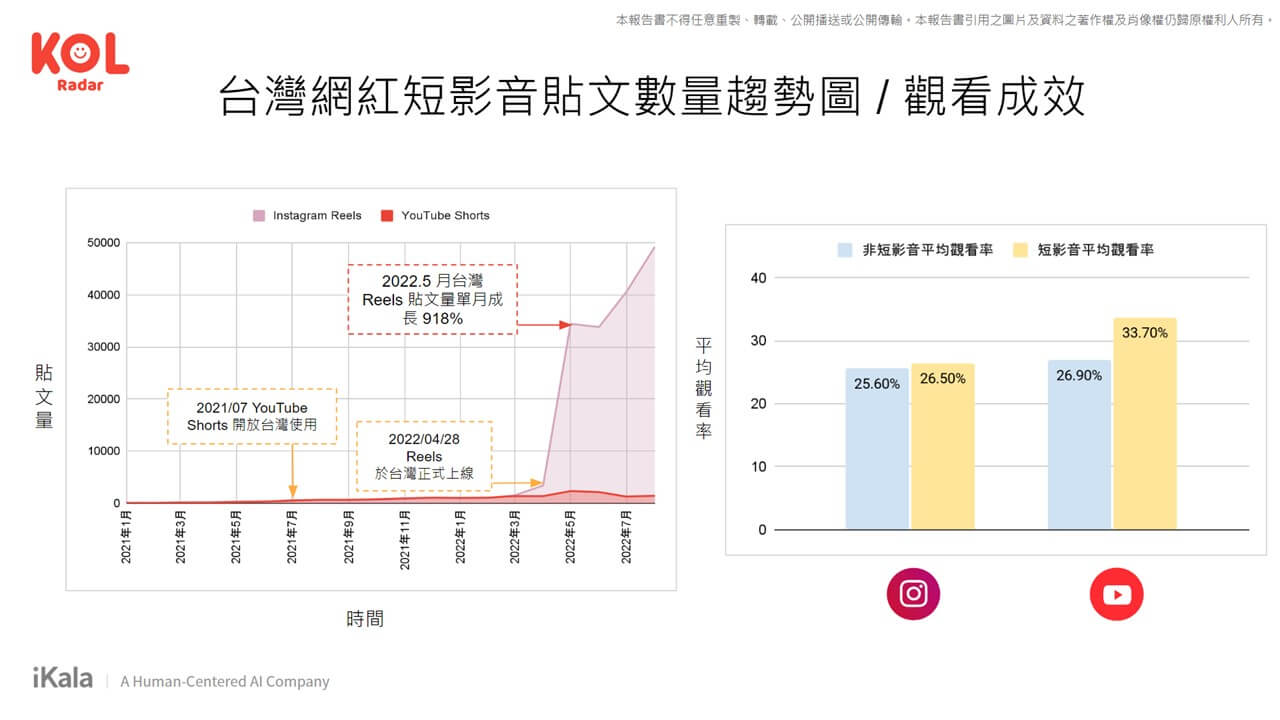Click the 26.50% bar label
Screen dimensions: 1280x720
pos(943,380)
